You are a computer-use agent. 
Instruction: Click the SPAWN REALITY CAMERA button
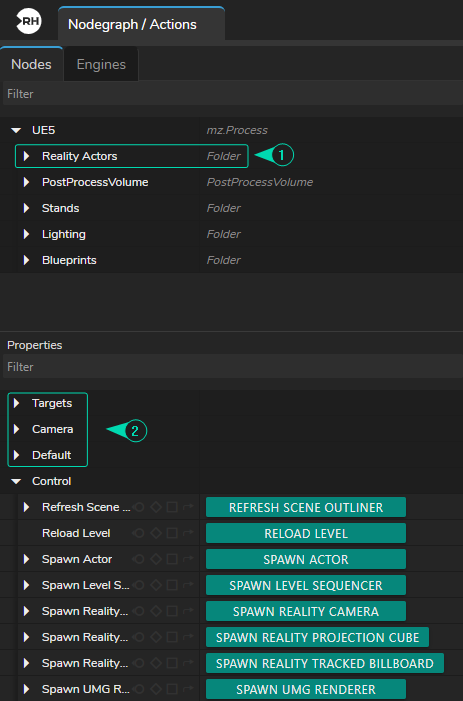click(306, 611)
